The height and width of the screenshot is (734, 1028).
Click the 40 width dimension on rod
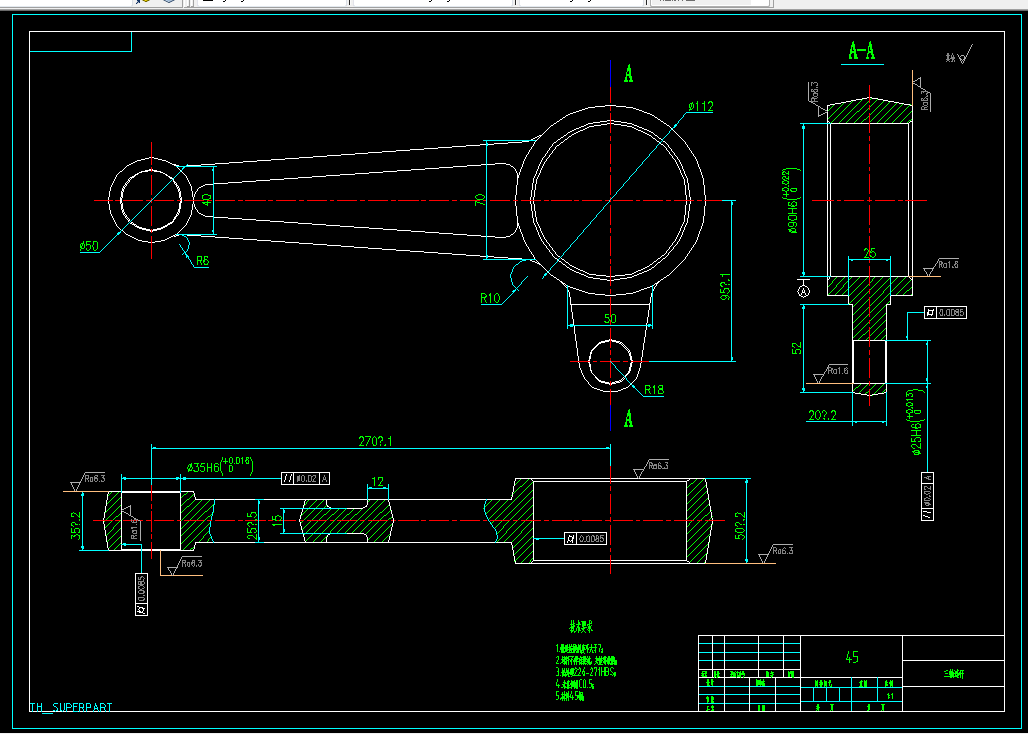pos(207,200)
